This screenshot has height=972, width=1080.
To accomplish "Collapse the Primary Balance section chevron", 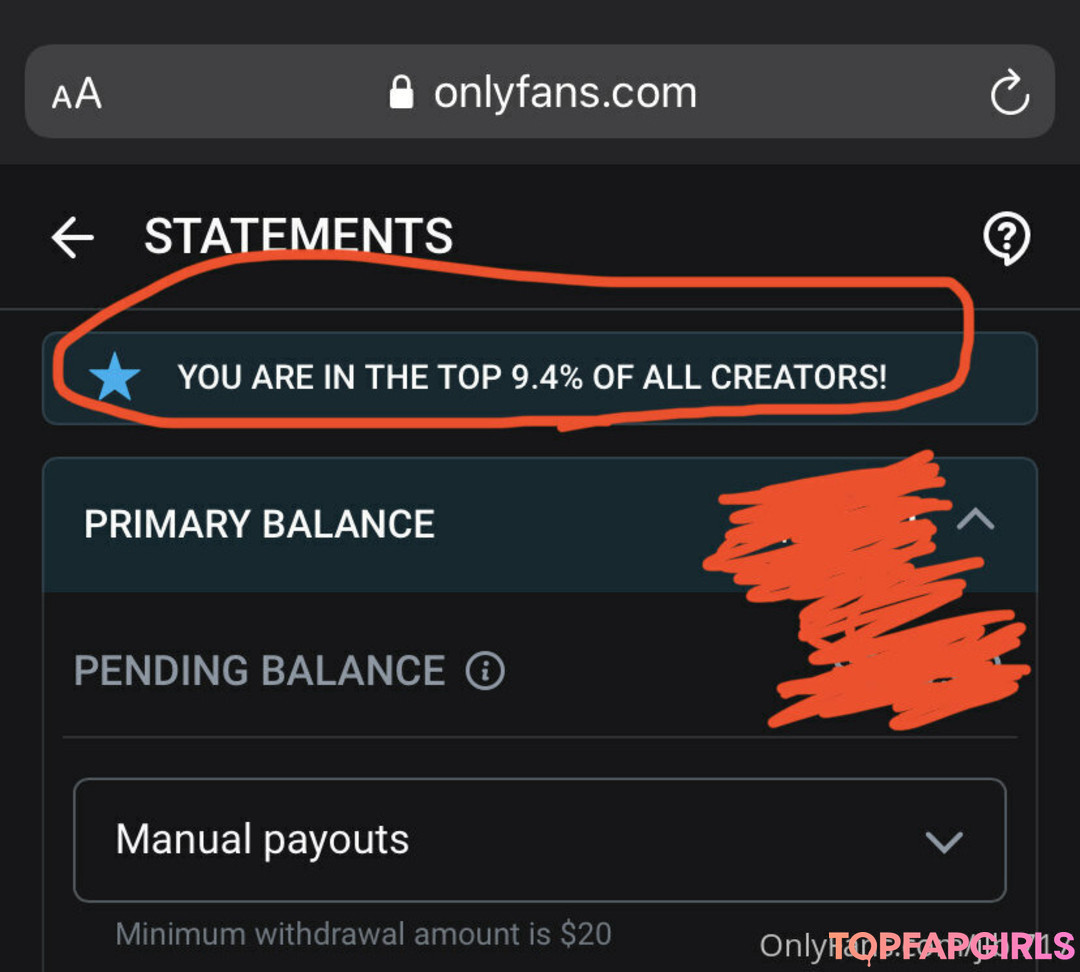I will (x=976, y=520).
